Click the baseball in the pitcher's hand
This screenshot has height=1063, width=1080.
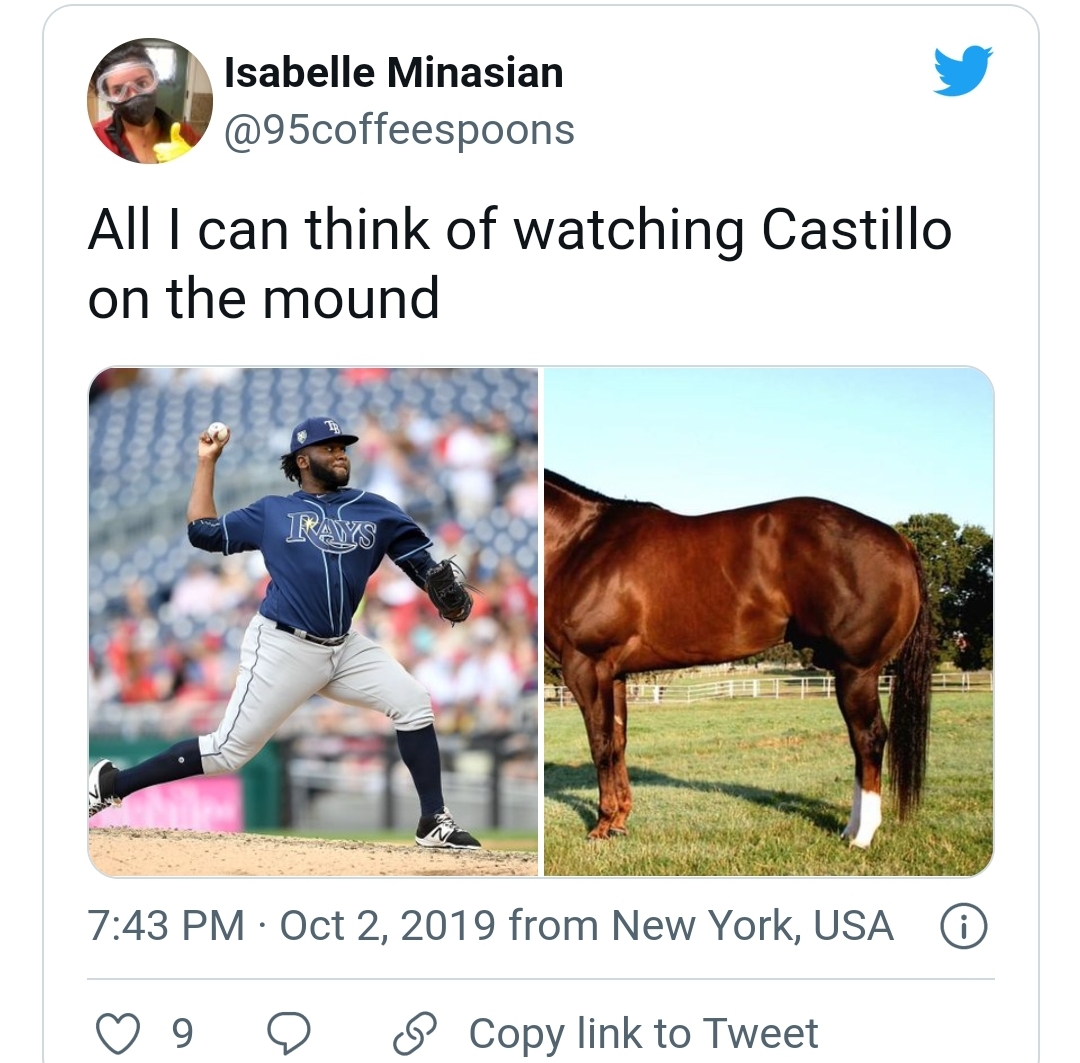[x=218, y=432]
